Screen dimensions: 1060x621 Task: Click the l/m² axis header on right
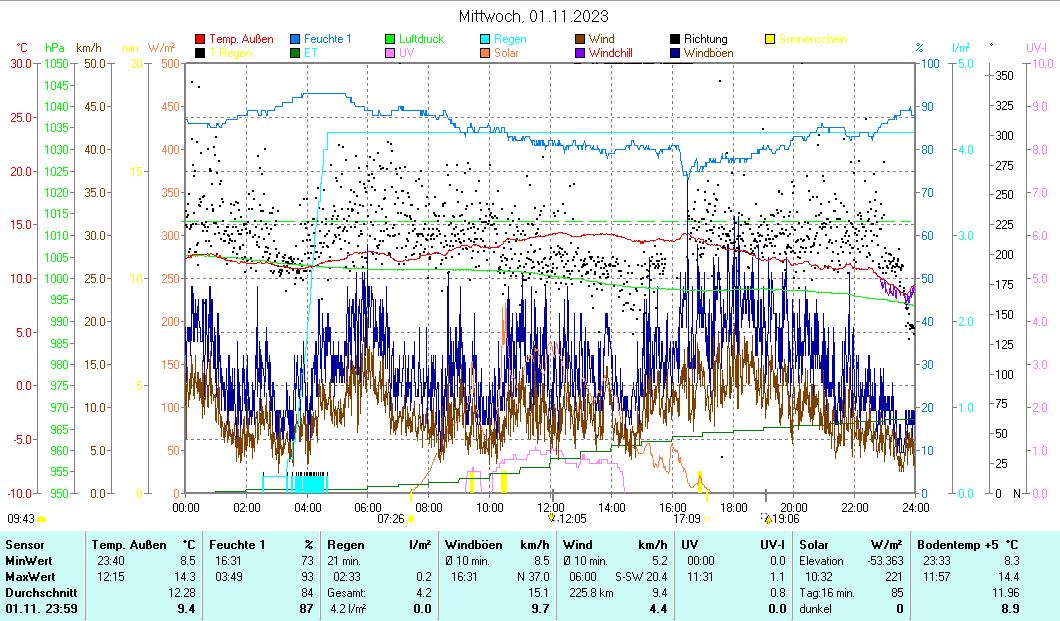(961, 48)
